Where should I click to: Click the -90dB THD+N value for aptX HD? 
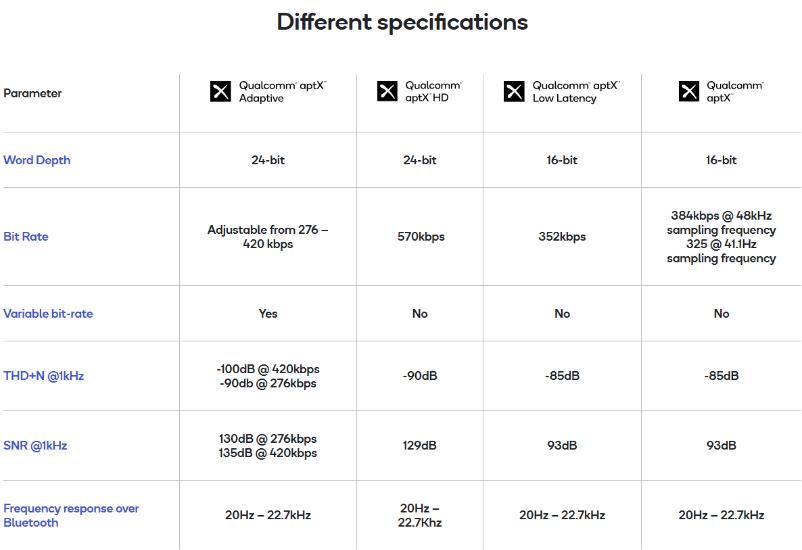click(420, 376)
